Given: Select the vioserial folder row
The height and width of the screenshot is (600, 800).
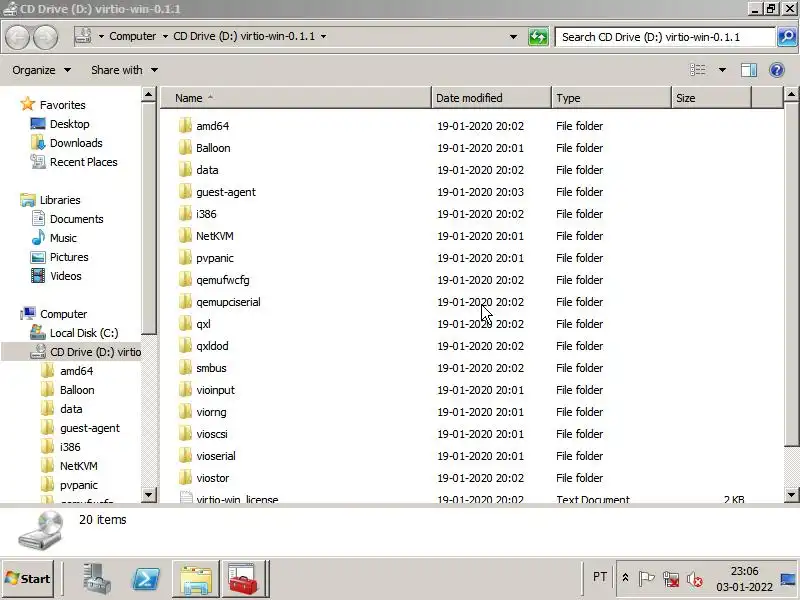Looking at the screenshot, I should [x=472, y=456].
